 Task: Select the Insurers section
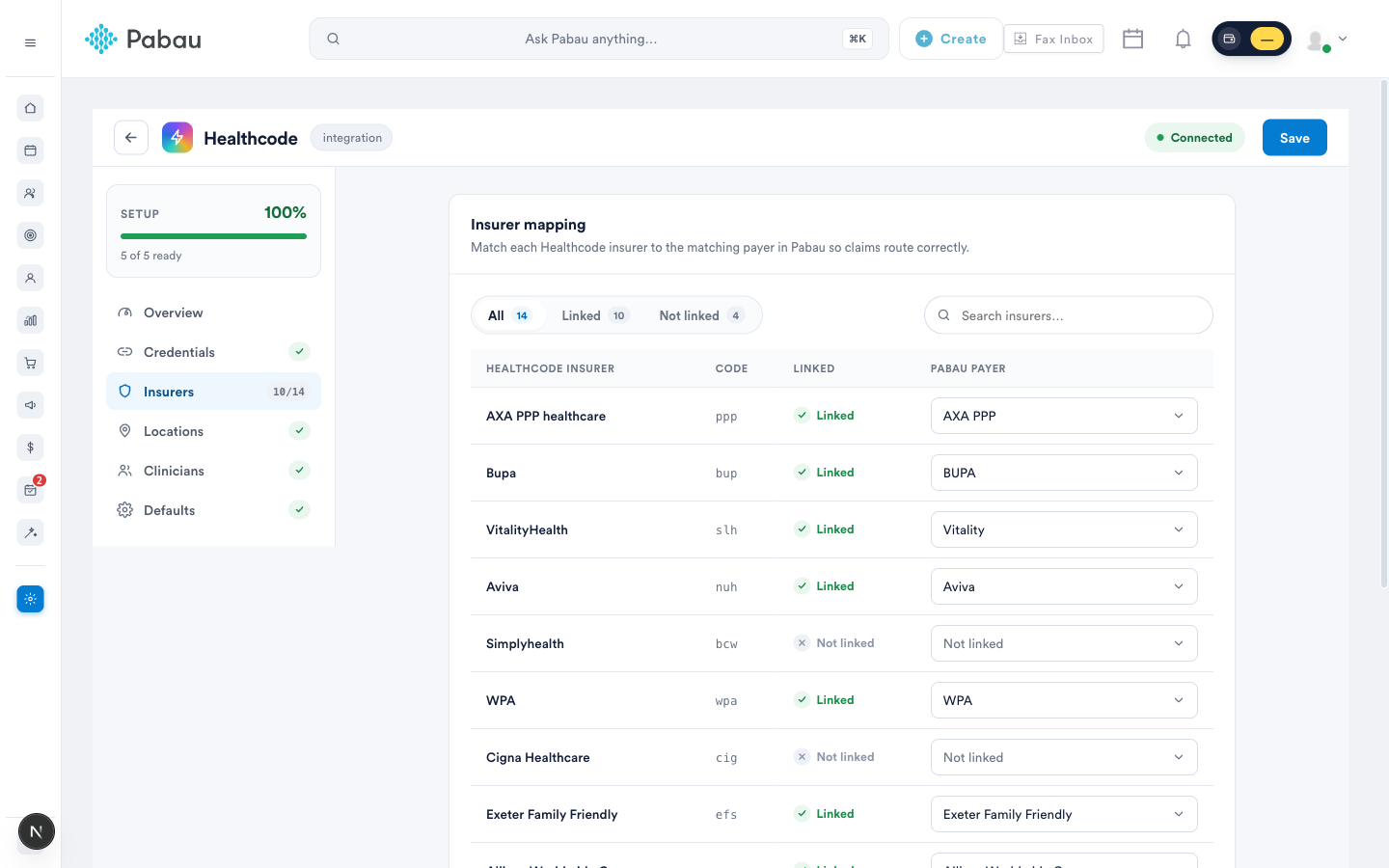pyautogui.click(x=213, y=392)
